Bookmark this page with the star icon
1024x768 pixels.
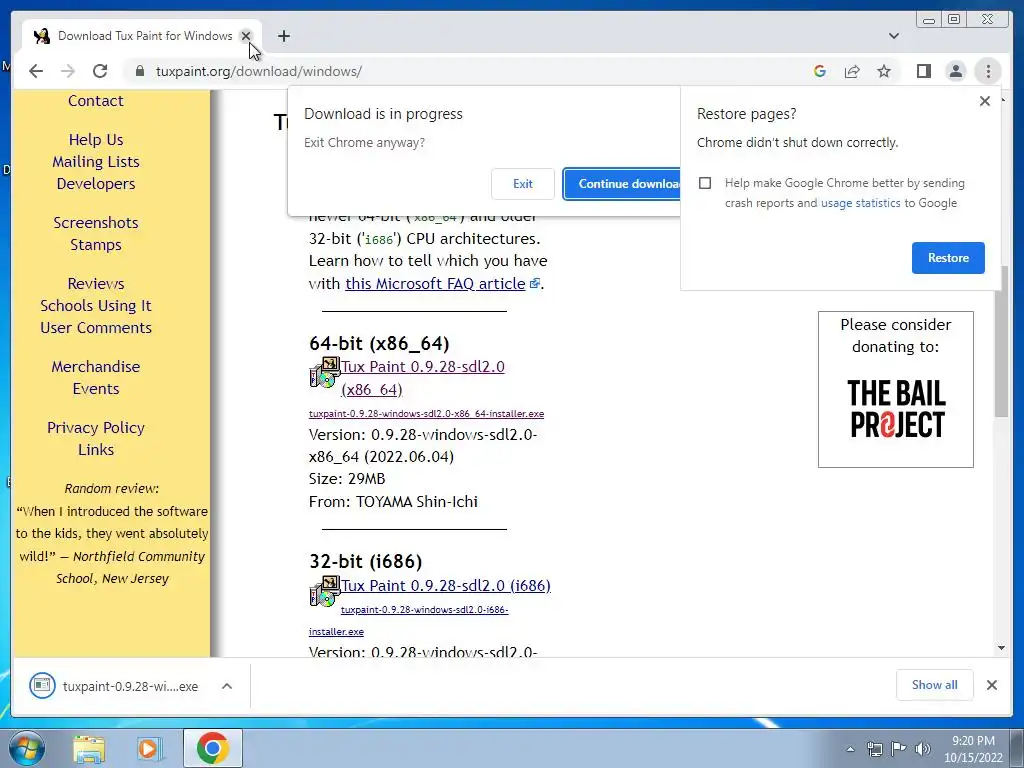[x=884, y=71]
